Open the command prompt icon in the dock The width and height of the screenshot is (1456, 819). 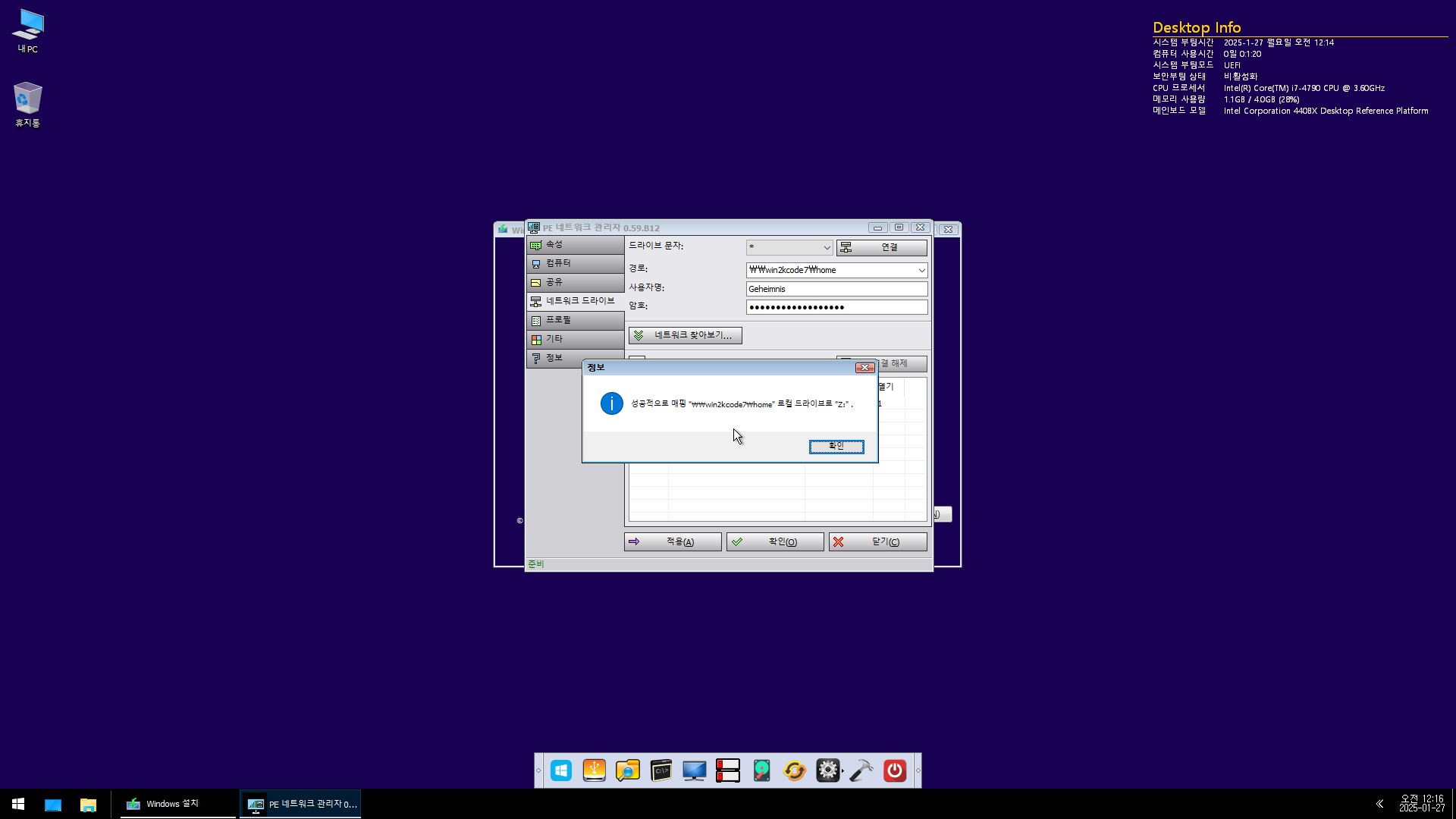661,771
